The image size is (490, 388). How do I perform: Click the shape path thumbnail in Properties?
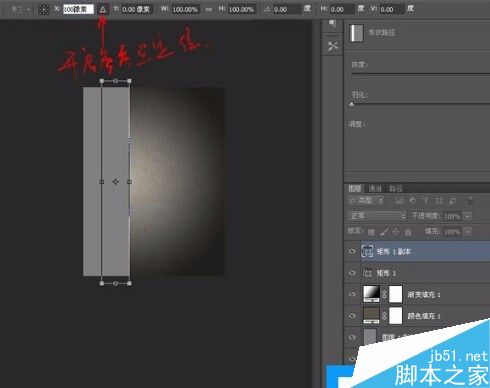click(356, 33)
